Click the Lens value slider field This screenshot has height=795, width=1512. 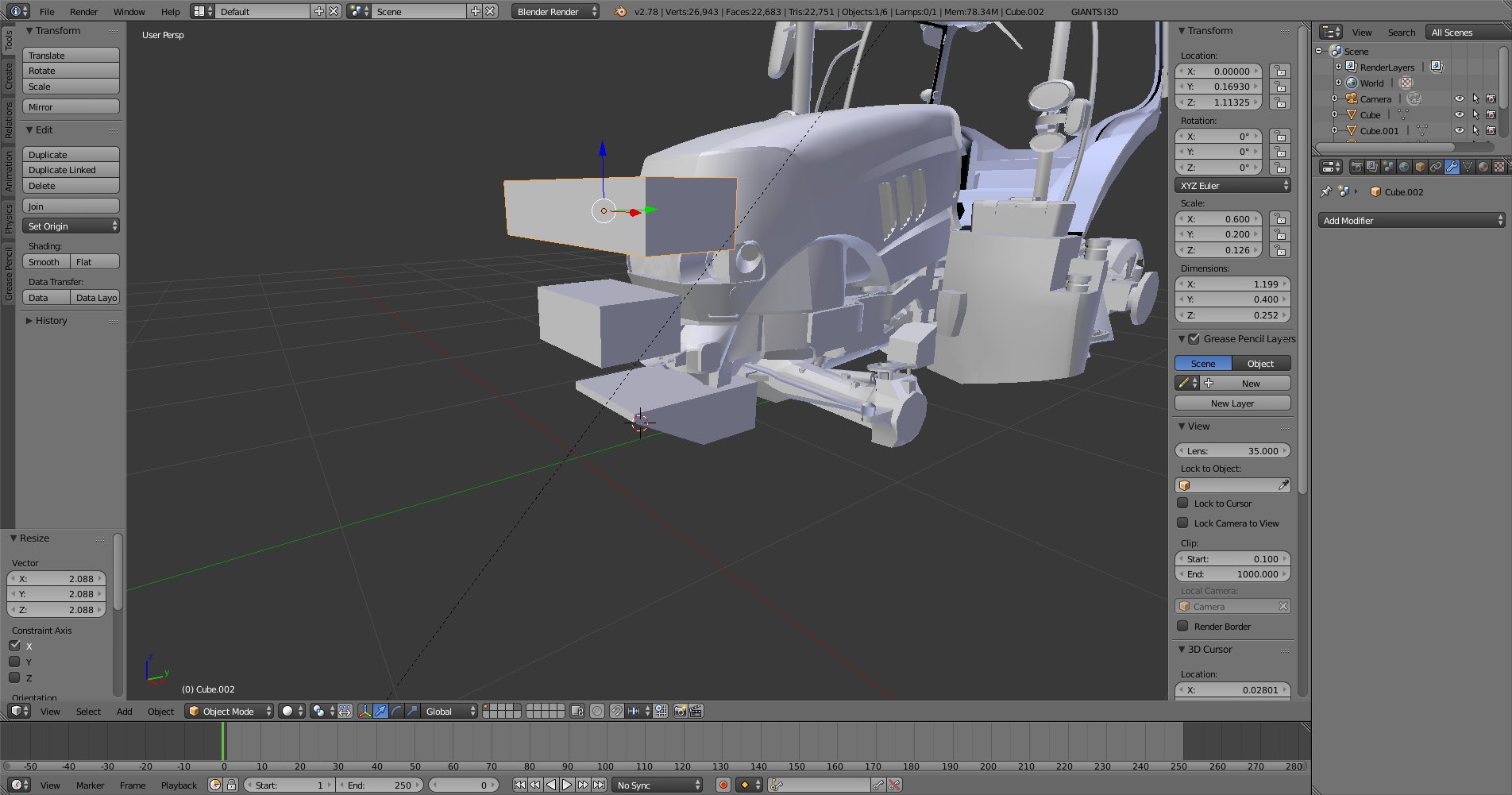(1232, 451)
